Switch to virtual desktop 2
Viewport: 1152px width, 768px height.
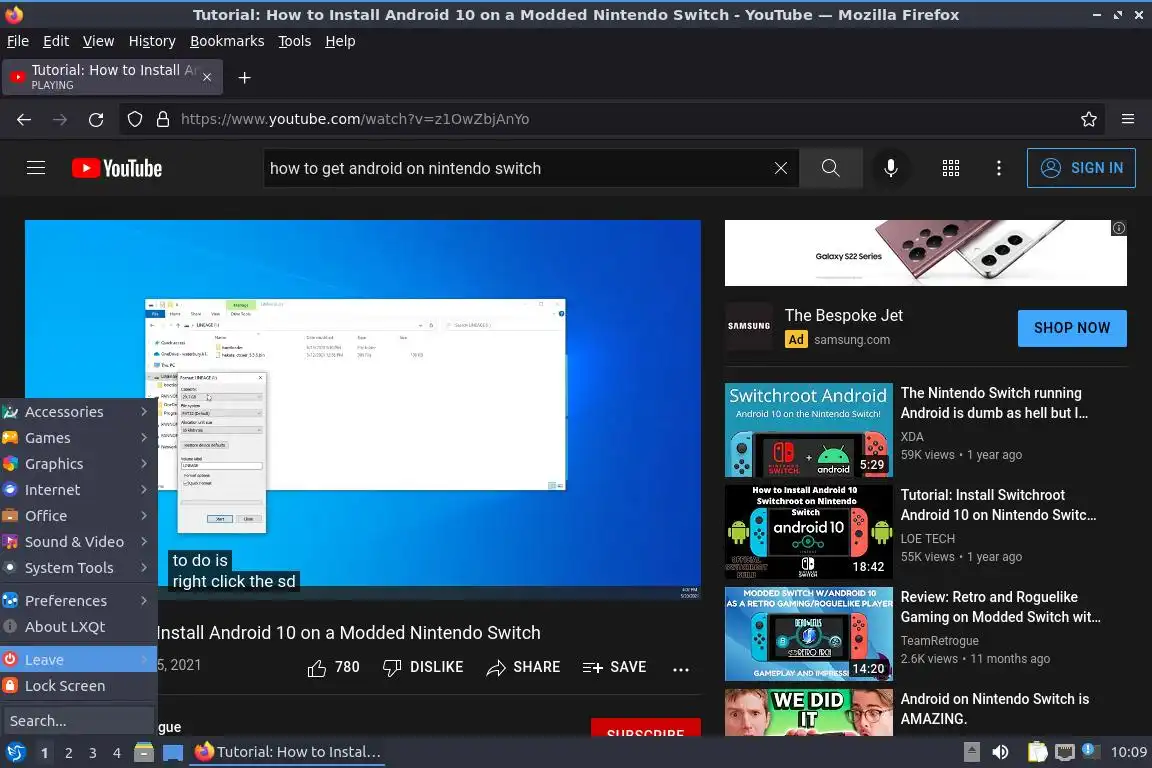pyautogui.click(x=68, y=753)
